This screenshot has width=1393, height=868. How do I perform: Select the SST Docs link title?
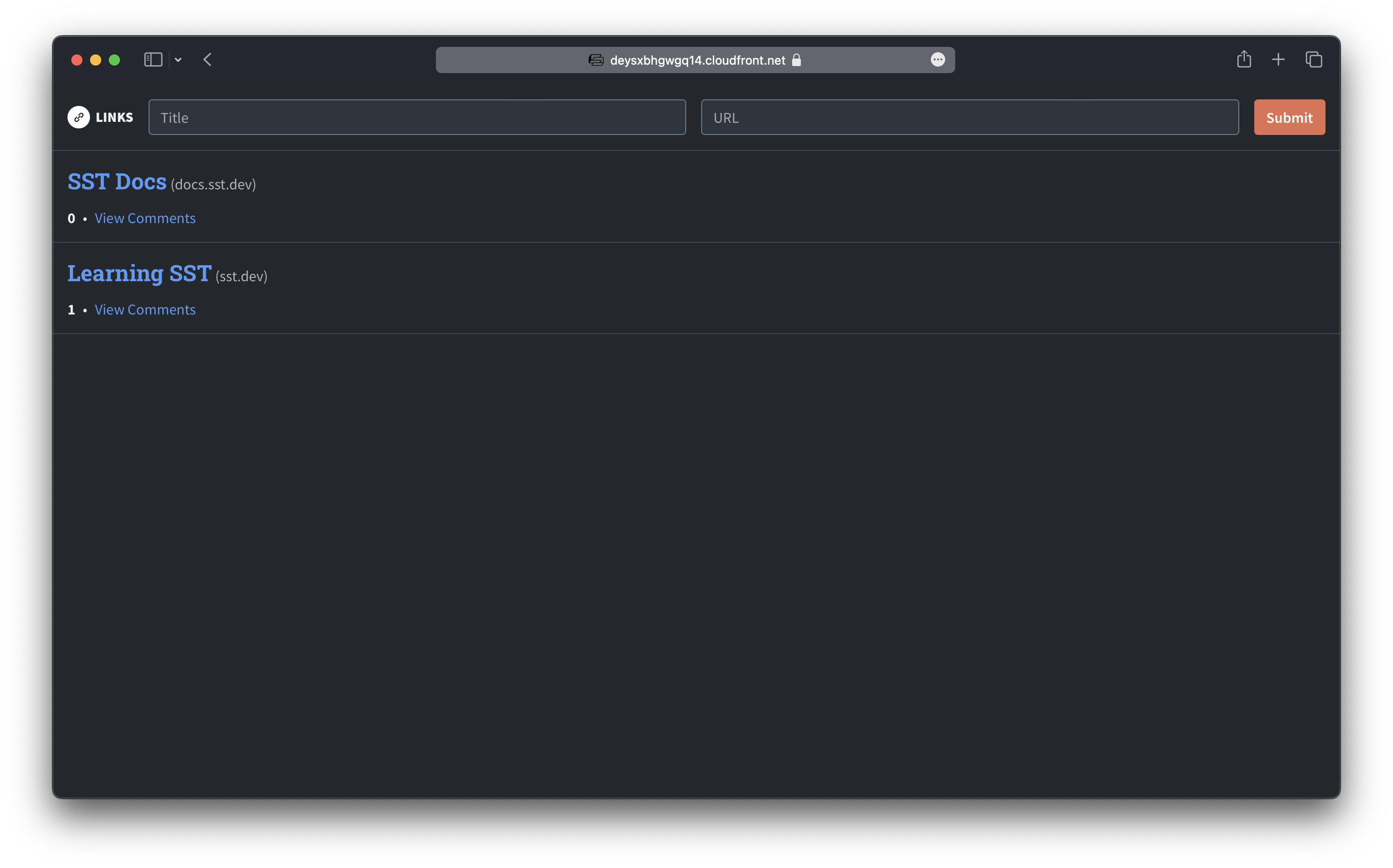(117, 181)
